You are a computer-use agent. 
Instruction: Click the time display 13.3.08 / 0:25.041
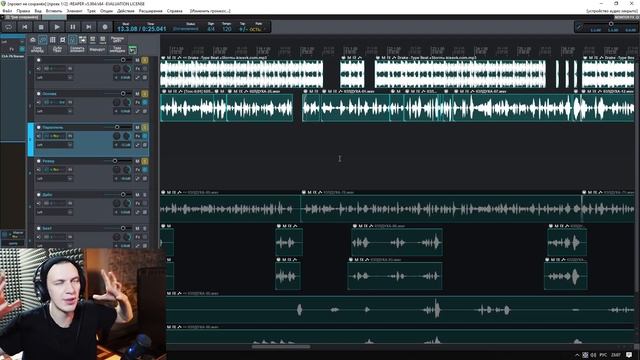click(x=142, y=29)
